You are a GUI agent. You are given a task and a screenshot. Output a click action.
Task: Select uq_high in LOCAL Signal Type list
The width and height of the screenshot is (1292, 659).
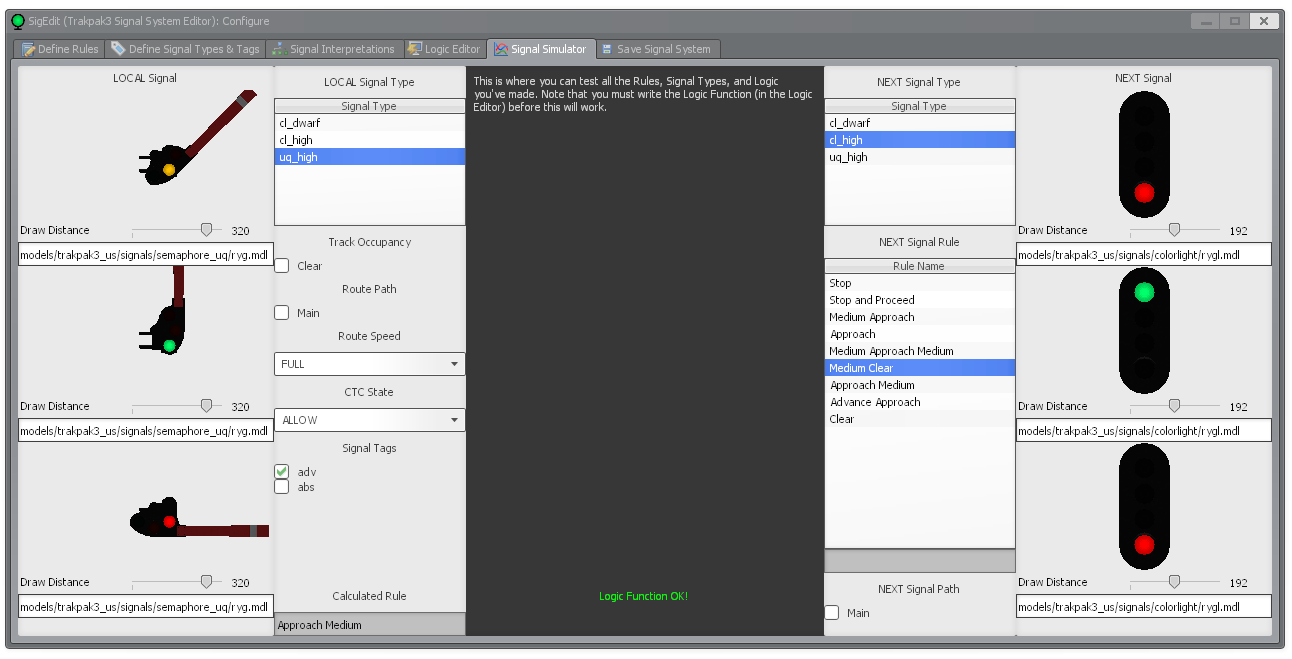click(370, 157)
